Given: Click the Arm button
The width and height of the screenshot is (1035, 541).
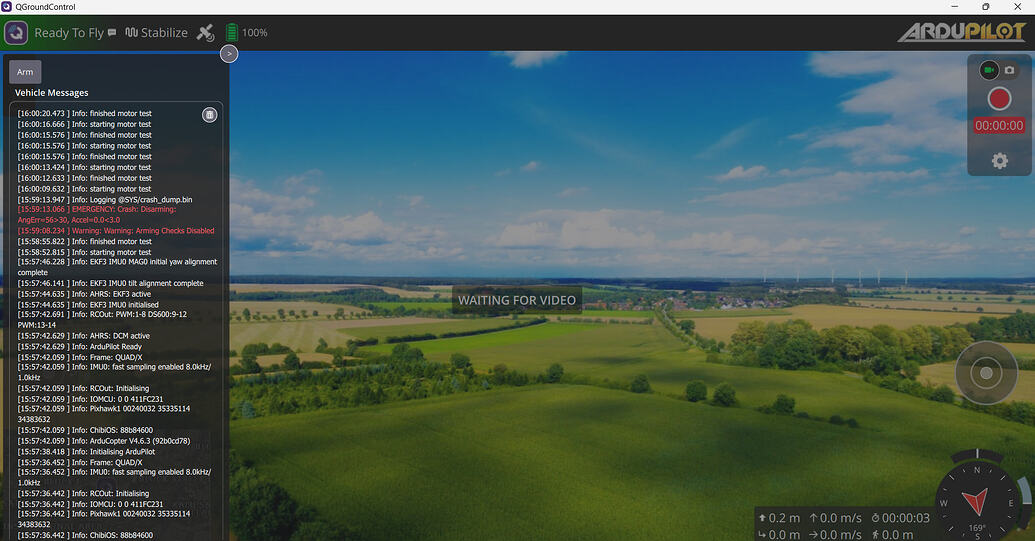Looking at the screenshot, I should tap(25, 72).
